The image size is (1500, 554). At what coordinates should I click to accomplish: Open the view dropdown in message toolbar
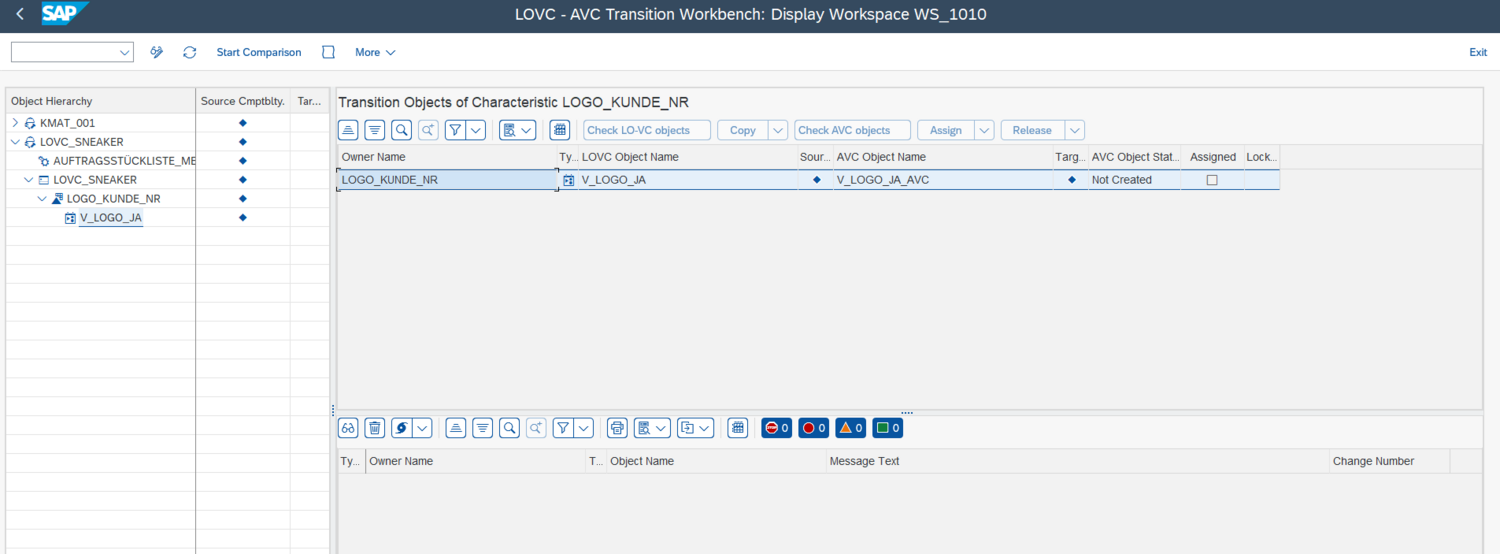point(653,428)
